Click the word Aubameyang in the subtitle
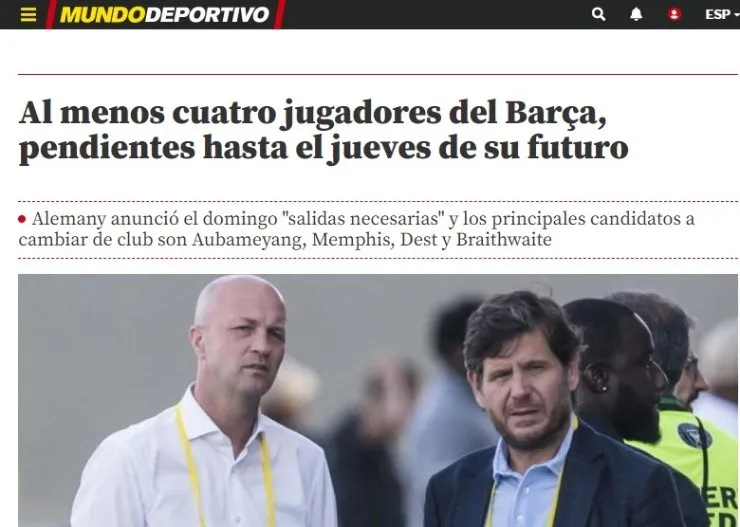 (249, 240)
